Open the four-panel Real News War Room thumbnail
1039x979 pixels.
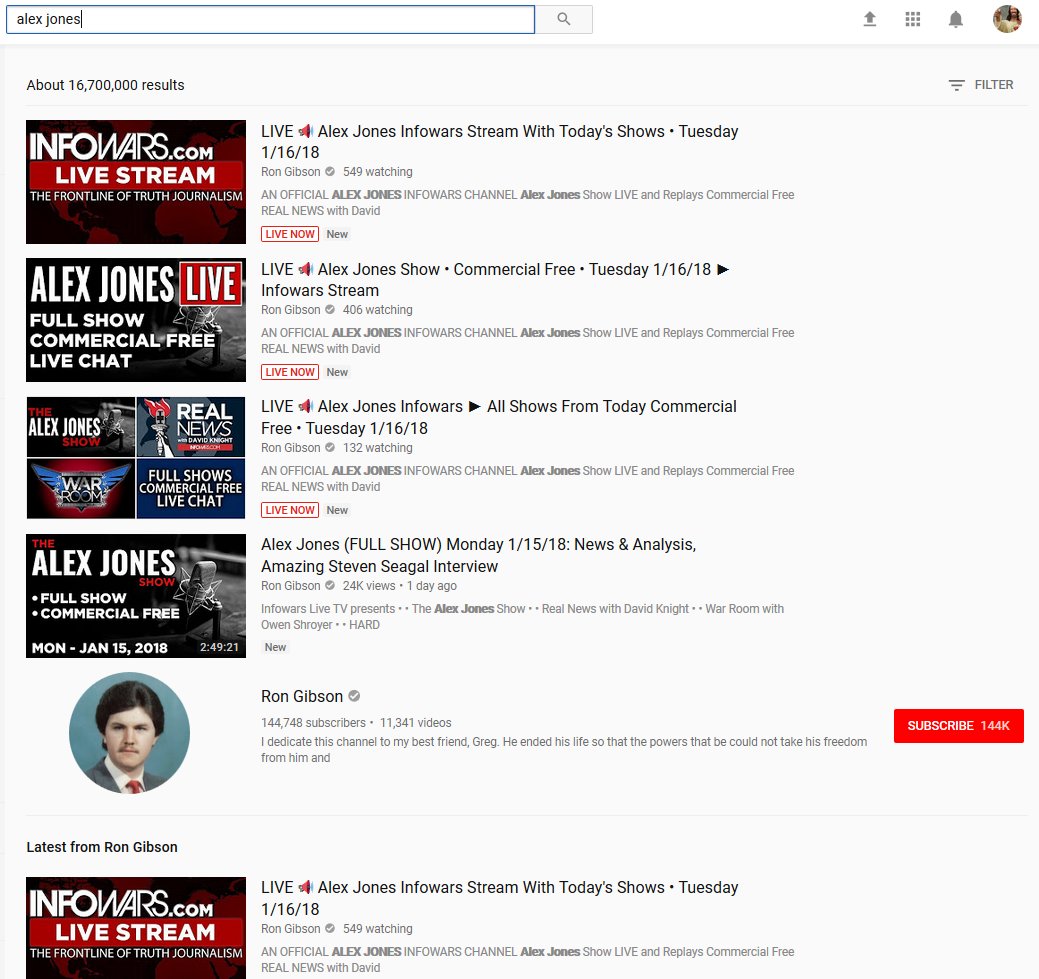[x=136, y=457]
